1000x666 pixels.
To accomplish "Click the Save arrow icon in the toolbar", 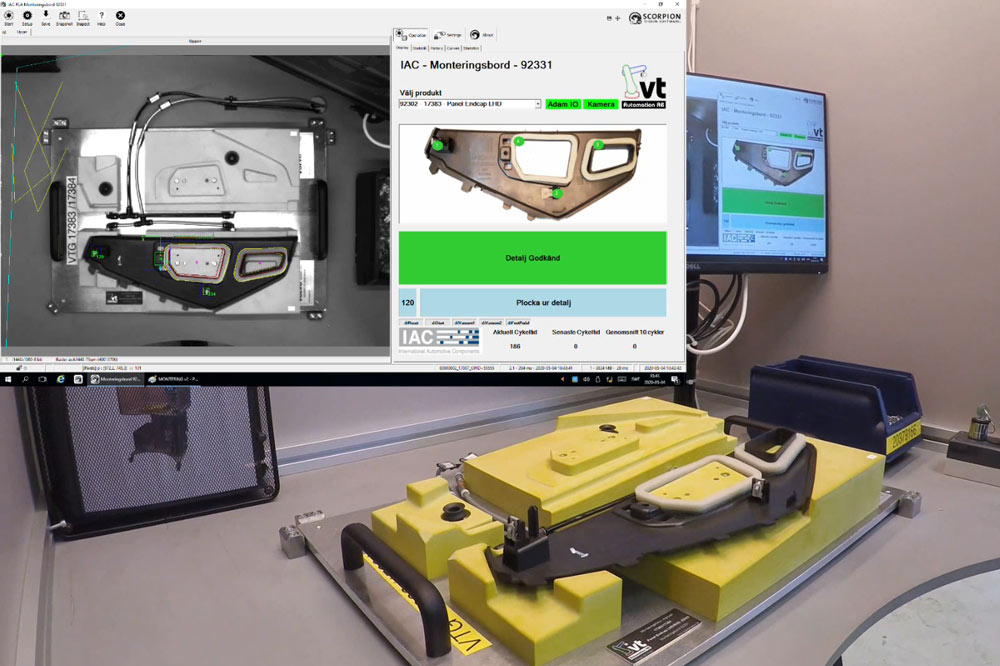I will [45, 18].
